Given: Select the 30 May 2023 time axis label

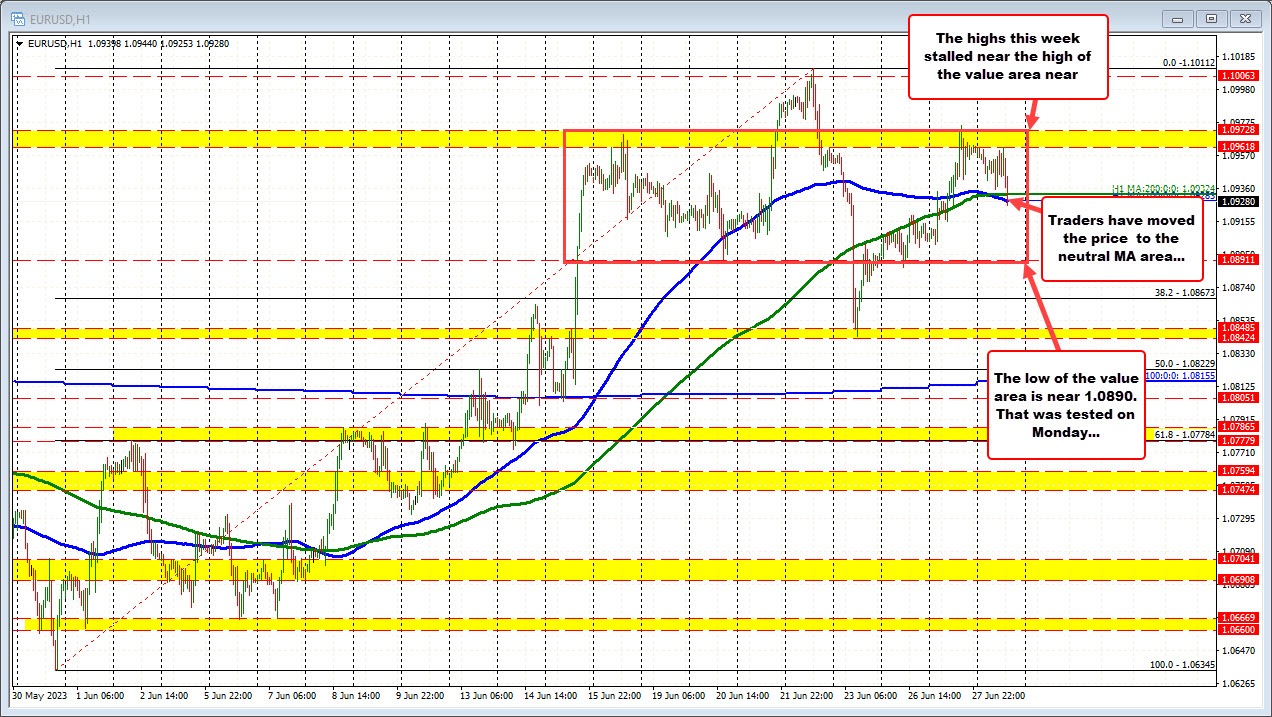Looking at the screenshot, I should point(40,693).
